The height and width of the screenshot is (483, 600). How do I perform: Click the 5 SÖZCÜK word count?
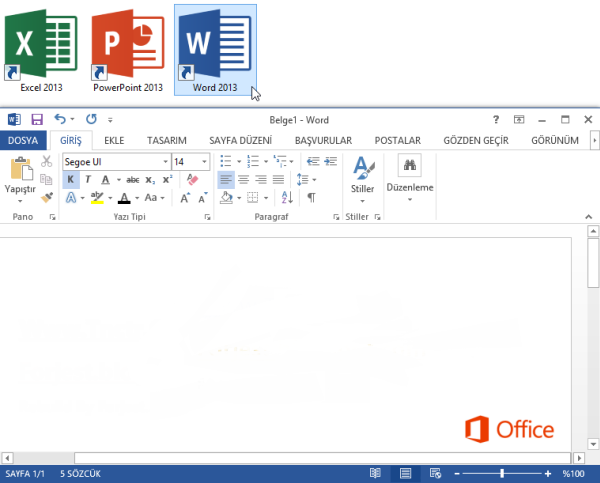pos(80,474)
